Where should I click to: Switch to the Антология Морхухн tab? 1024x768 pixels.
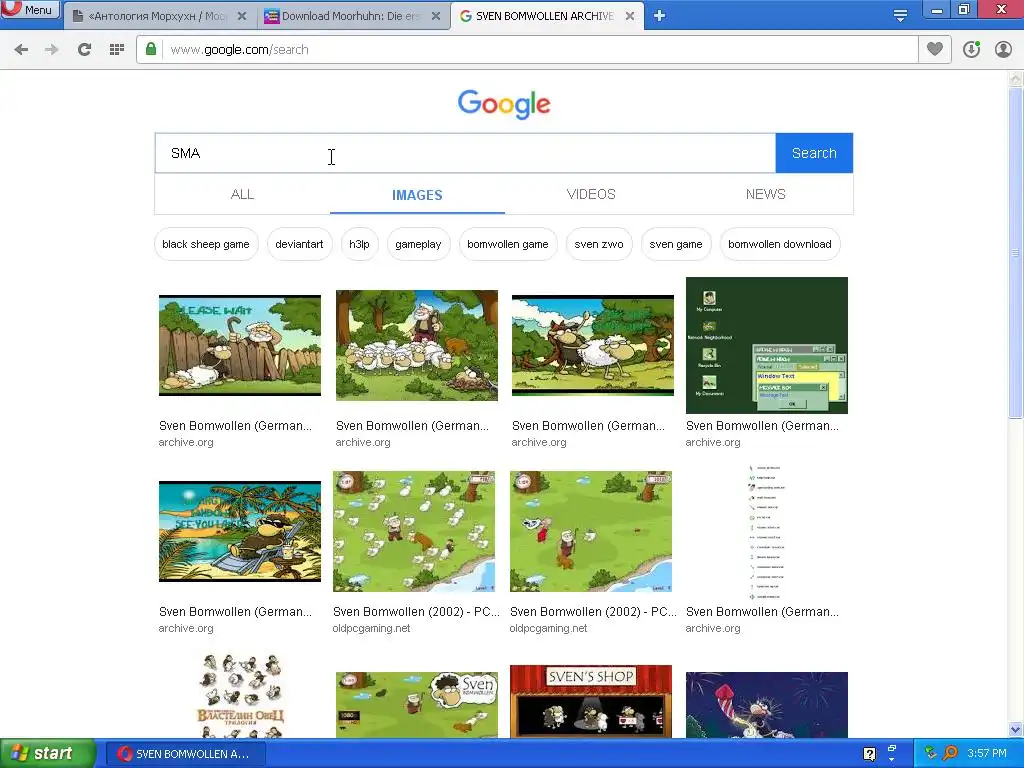(160, 16)
